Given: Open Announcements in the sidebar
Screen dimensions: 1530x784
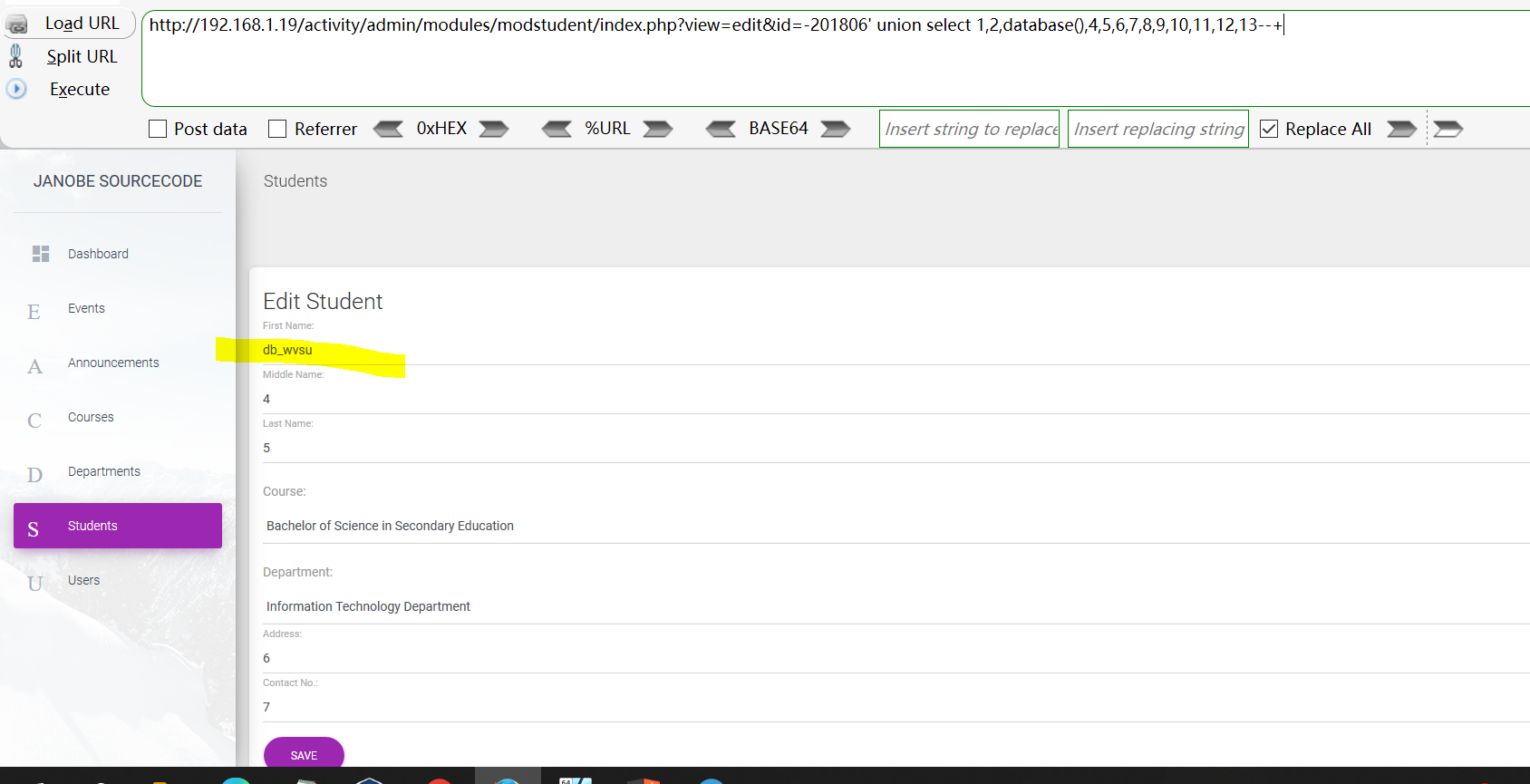Looking at the screenshot, I should 113,363.
